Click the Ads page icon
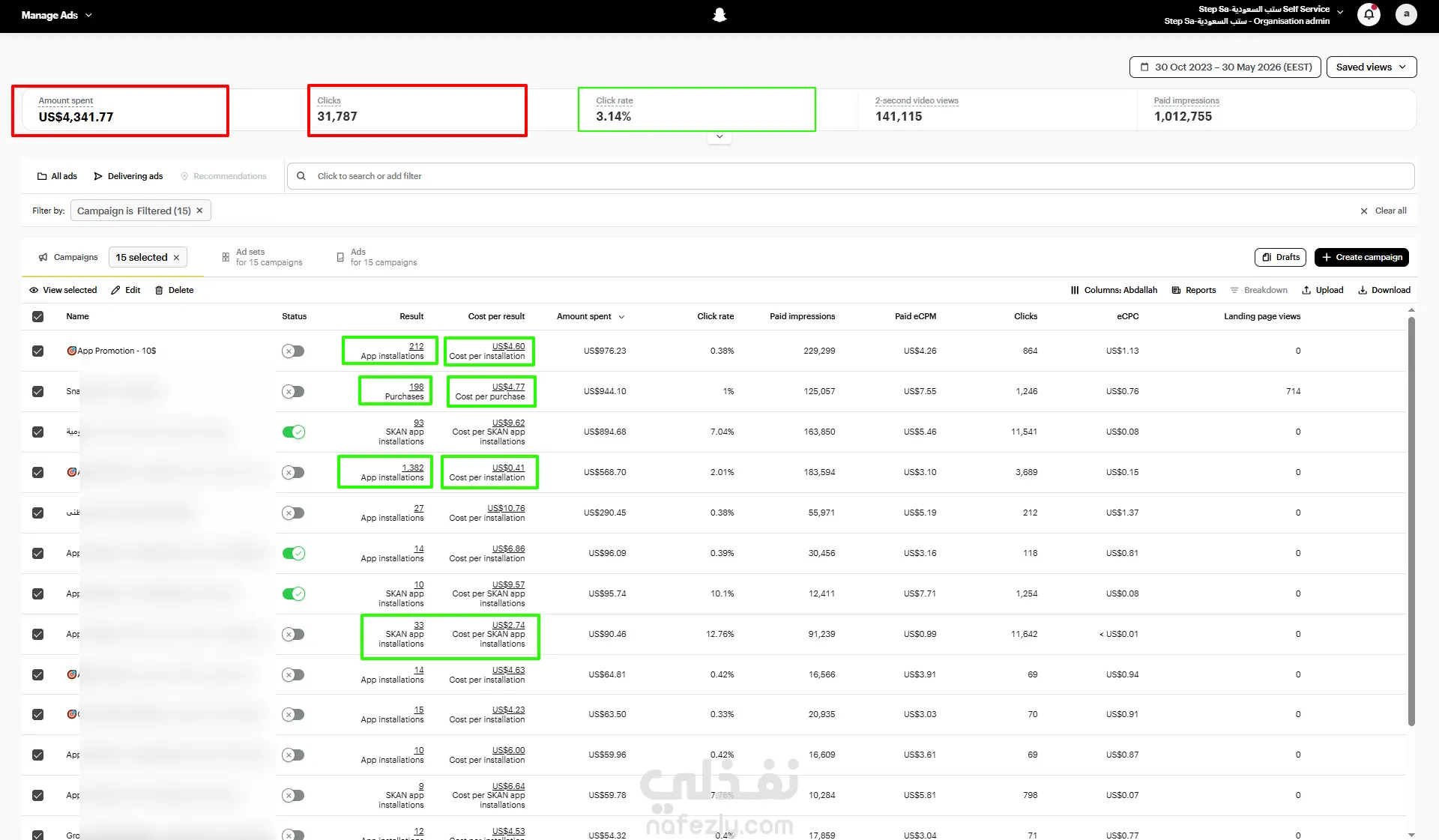 [340, 257]
